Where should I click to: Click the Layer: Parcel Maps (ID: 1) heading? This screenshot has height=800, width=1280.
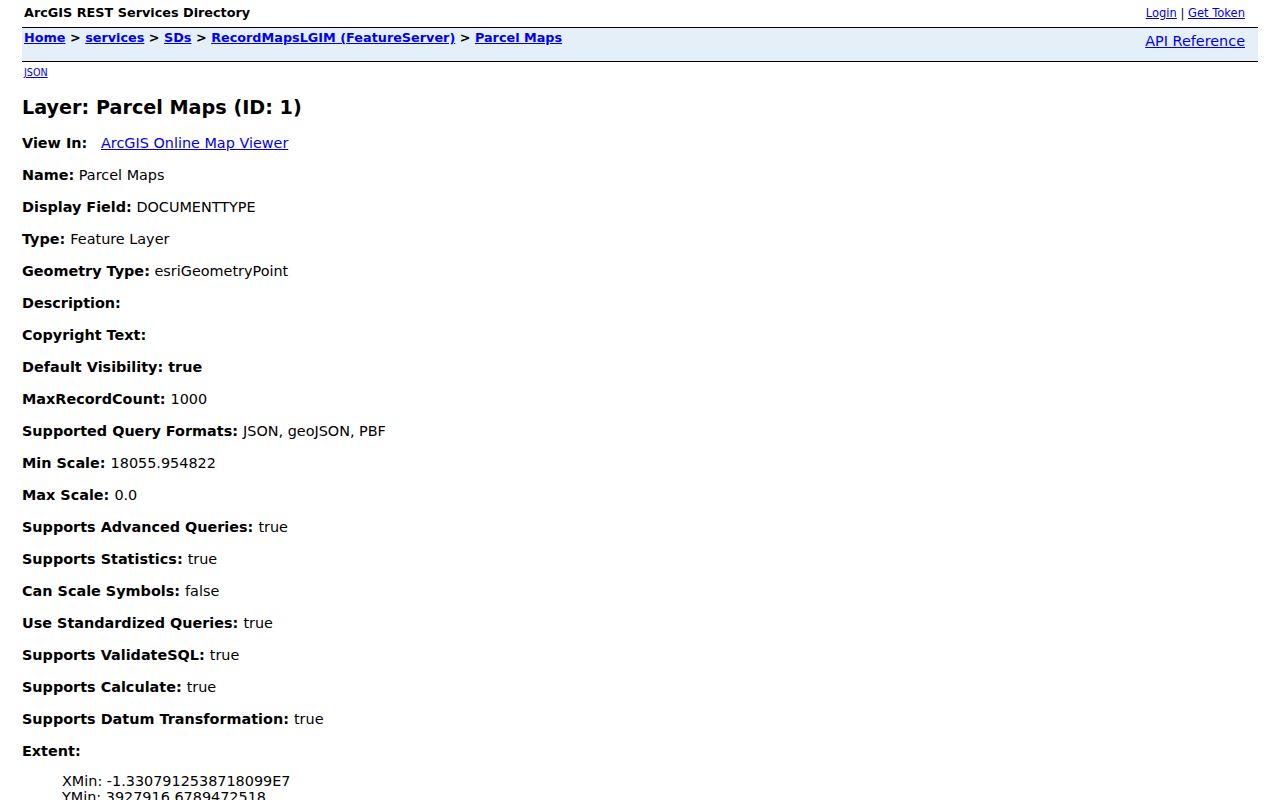tap(162, 107)
